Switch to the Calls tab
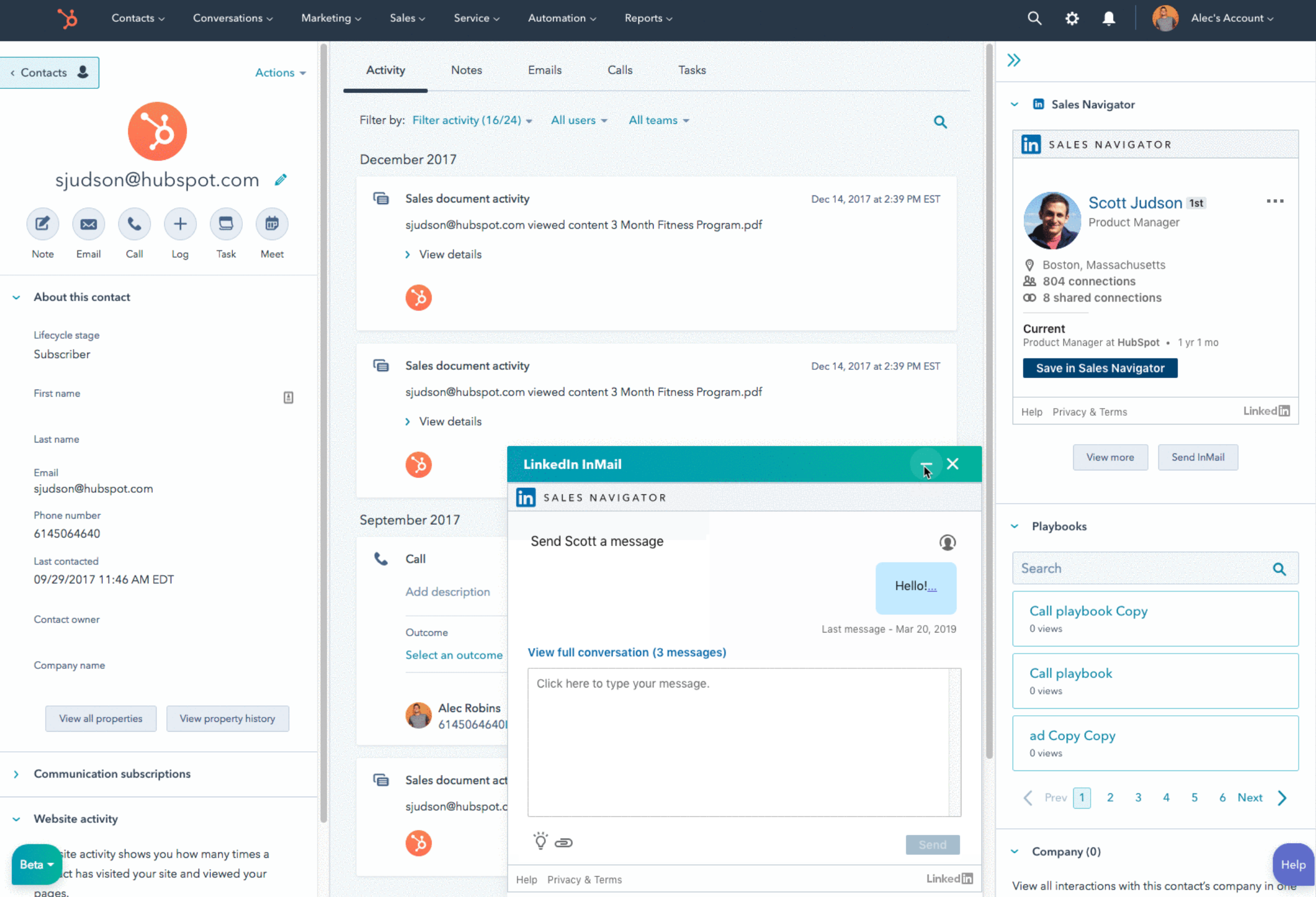This screenshot has width=1316, height=897. click(x=620, y=70)
